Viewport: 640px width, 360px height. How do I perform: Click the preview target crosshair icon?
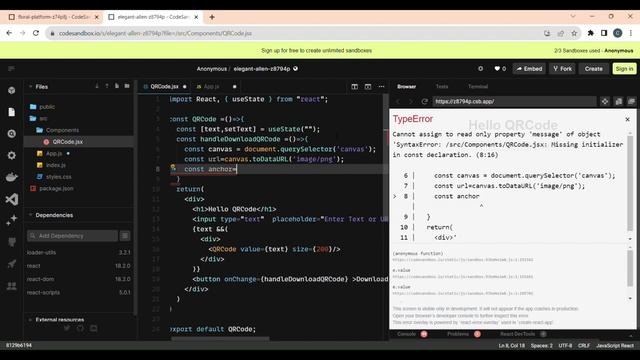pyautogui.click(x=604, y=101)
